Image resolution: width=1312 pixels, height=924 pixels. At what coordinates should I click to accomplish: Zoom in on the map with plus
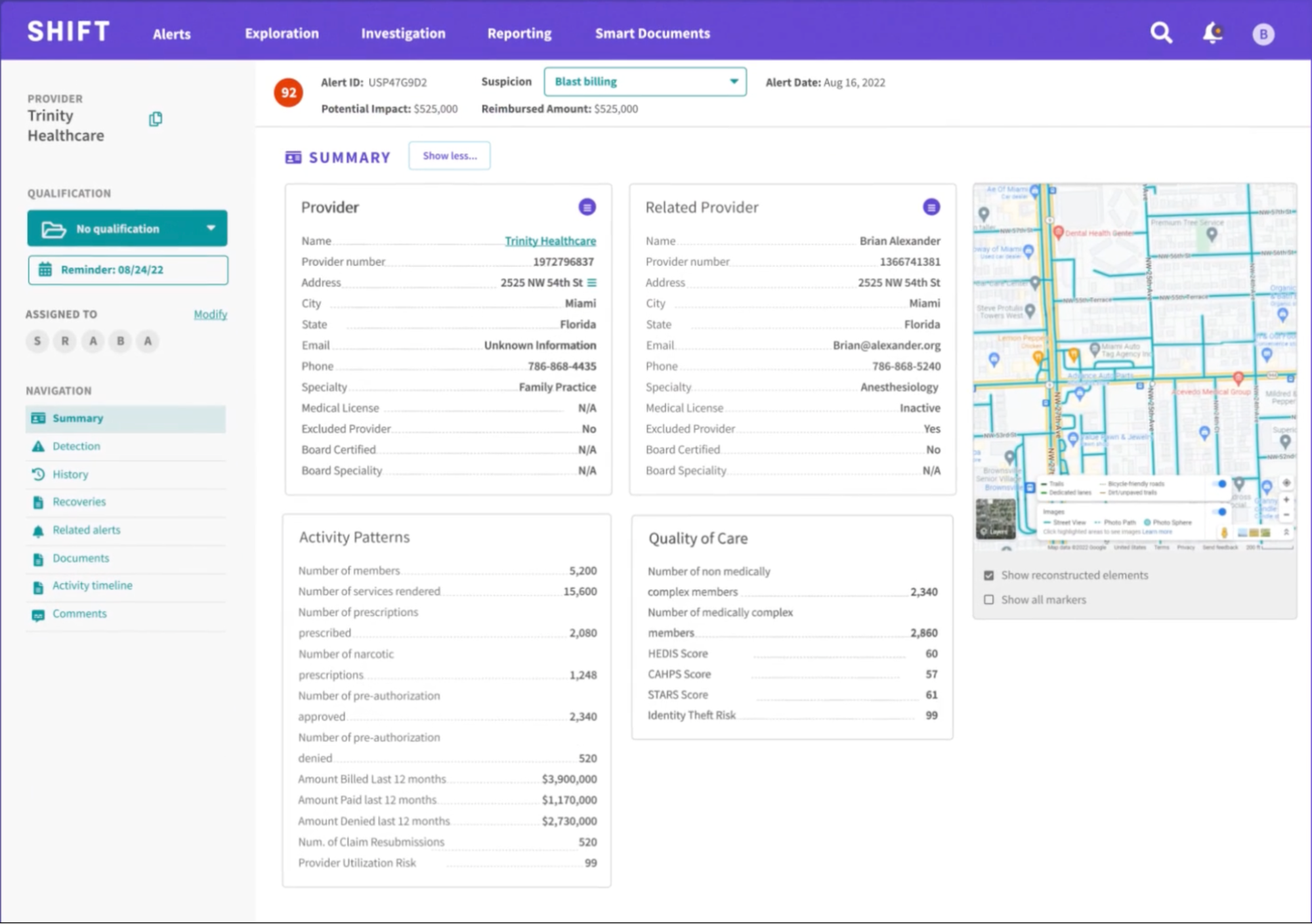pyautogui.click(x=1286, y=500)
